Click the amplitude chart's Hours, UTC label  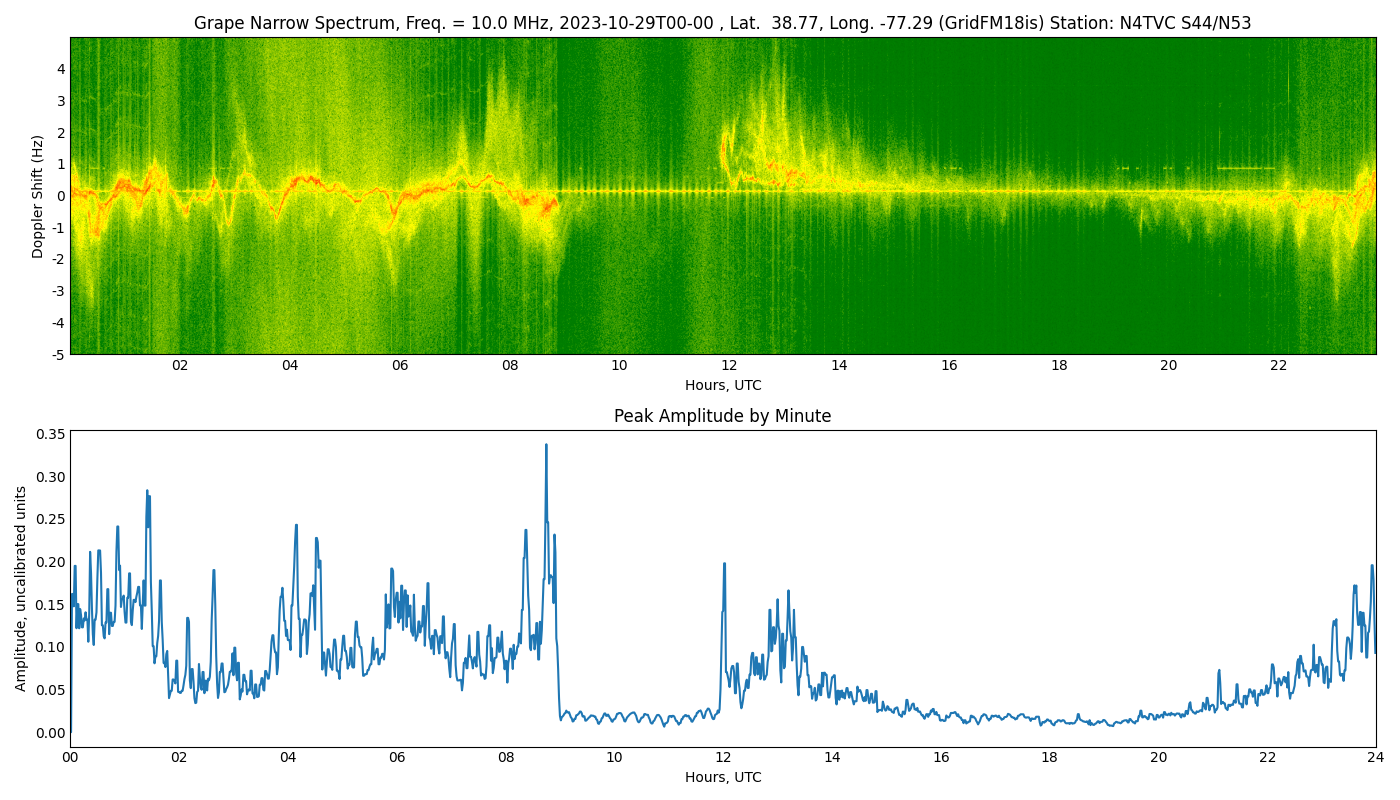tap(722, 777)
